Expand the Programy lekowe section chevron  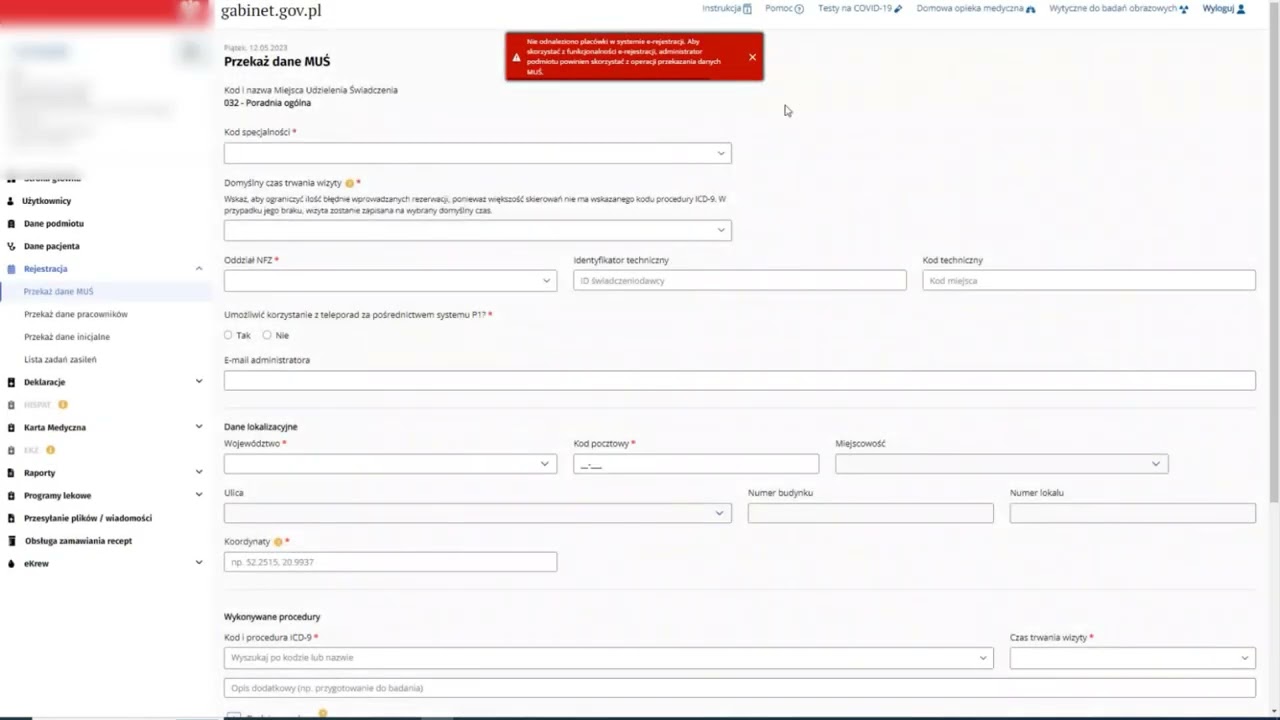pyautogui.click(x=199, y=496)
